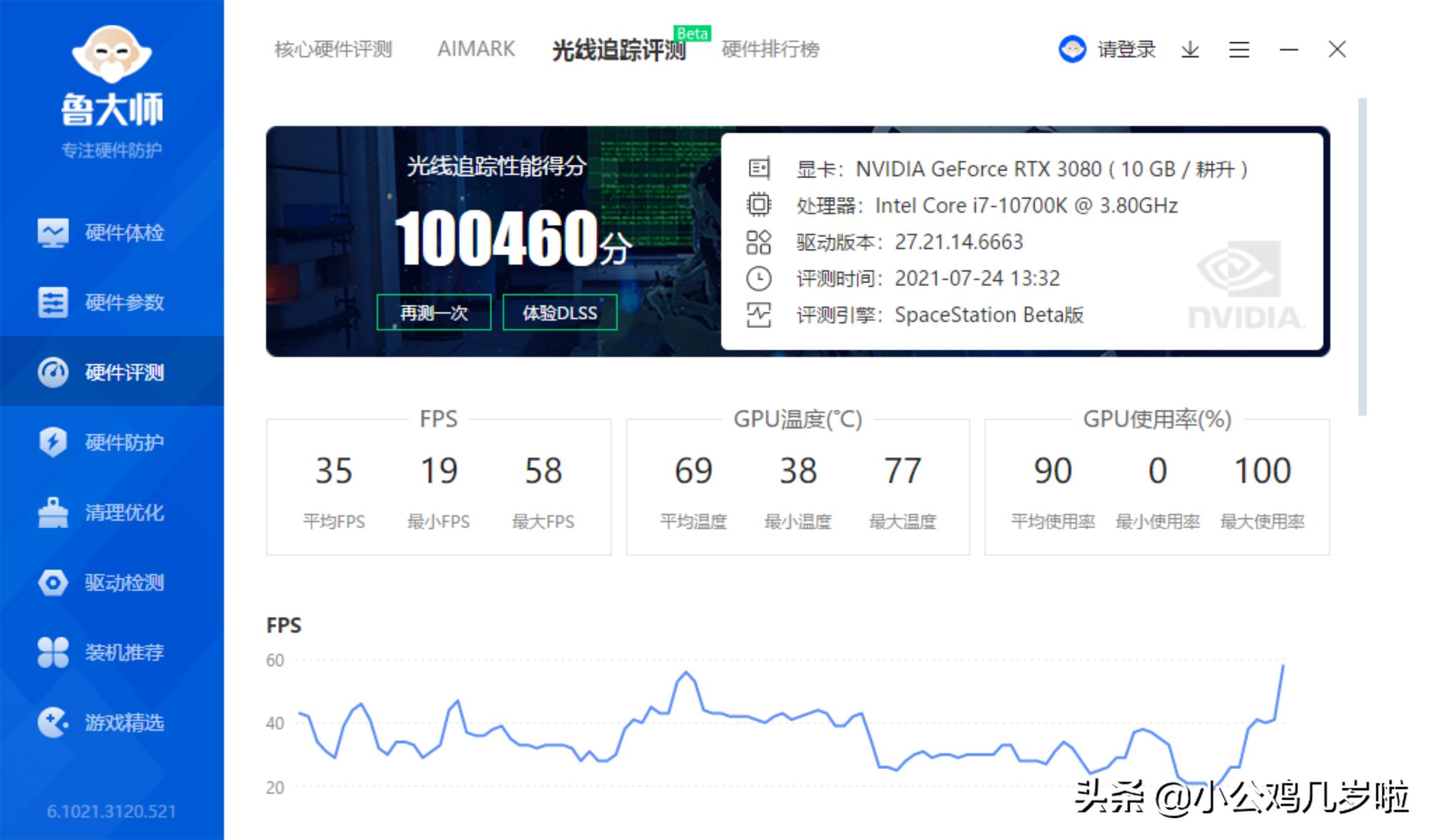Switch to the AIMARK tab
The width and height of the screenshot is (1434, 840).
477,50
